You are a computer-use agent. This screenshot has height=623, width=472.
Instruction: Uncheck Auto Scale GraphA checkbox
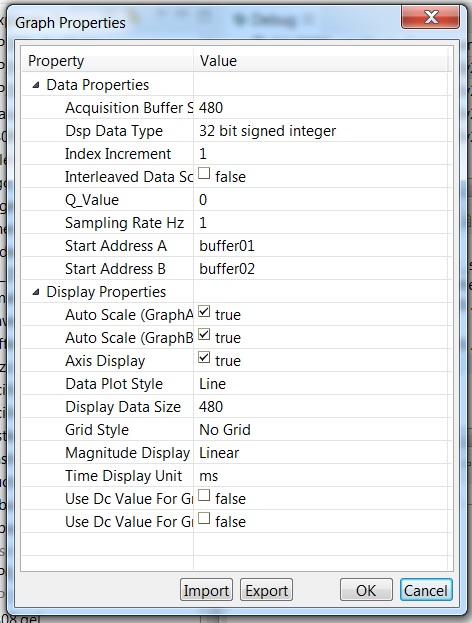pyautogui.click(x=204, y=312)
